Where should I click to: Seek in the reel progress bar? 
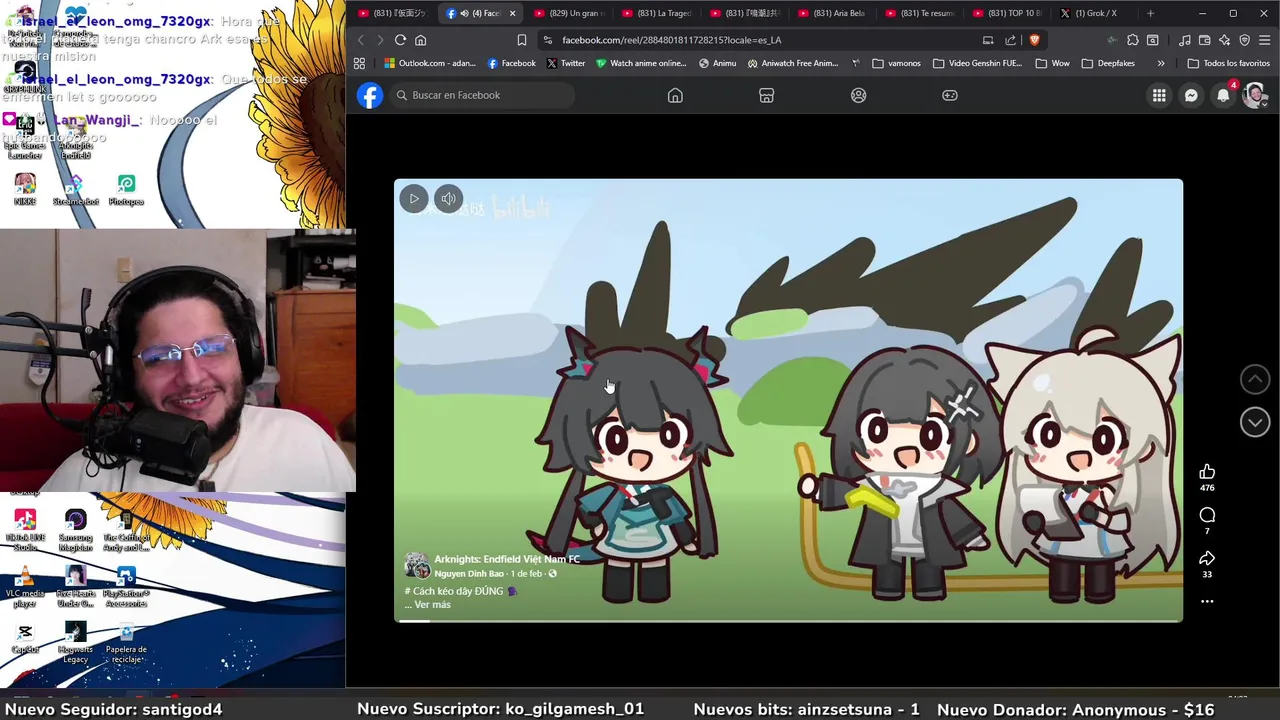click(788, 620)
